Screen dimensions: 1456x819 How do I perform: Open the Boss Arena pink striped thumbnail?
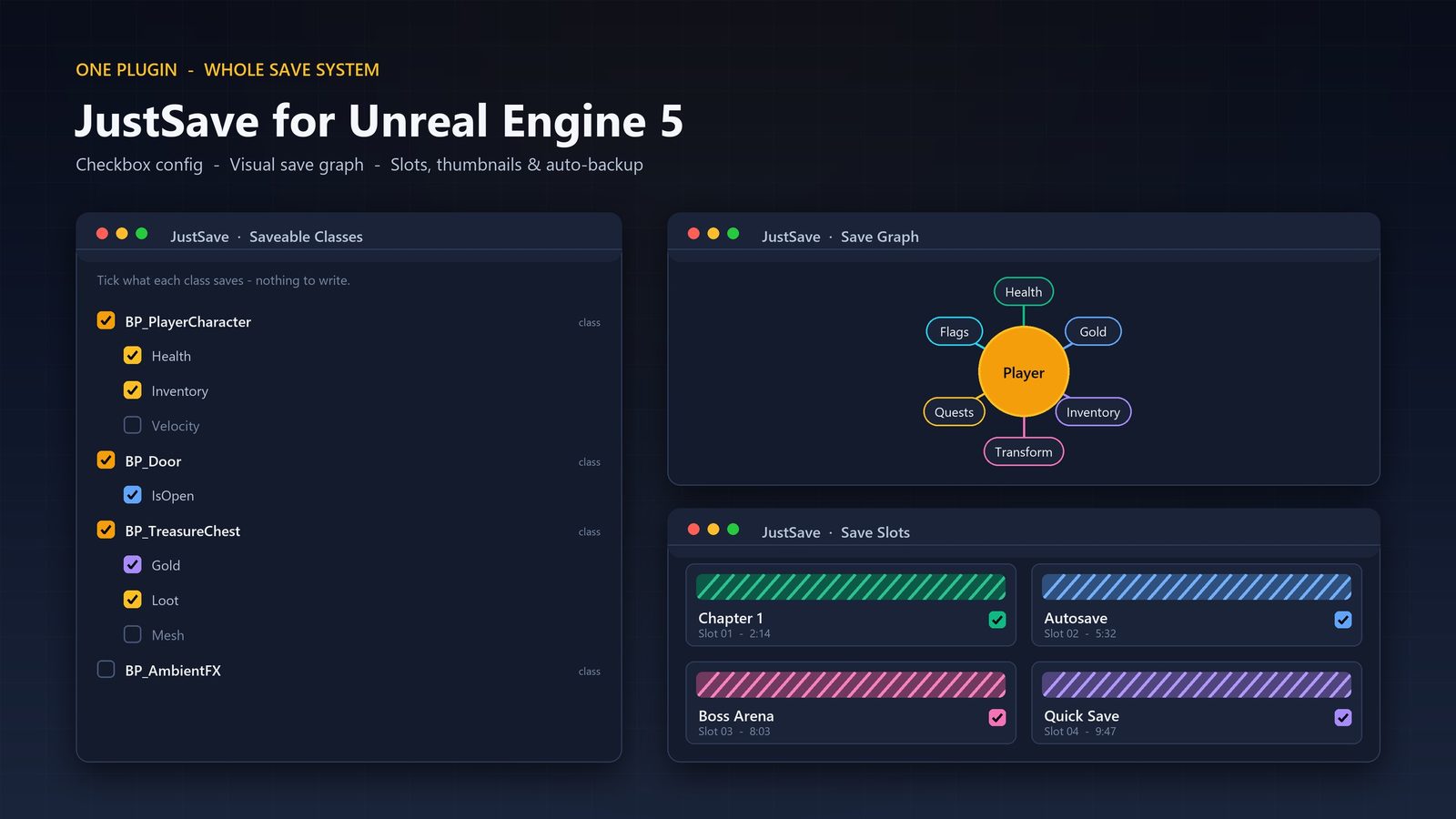[851, 684]
